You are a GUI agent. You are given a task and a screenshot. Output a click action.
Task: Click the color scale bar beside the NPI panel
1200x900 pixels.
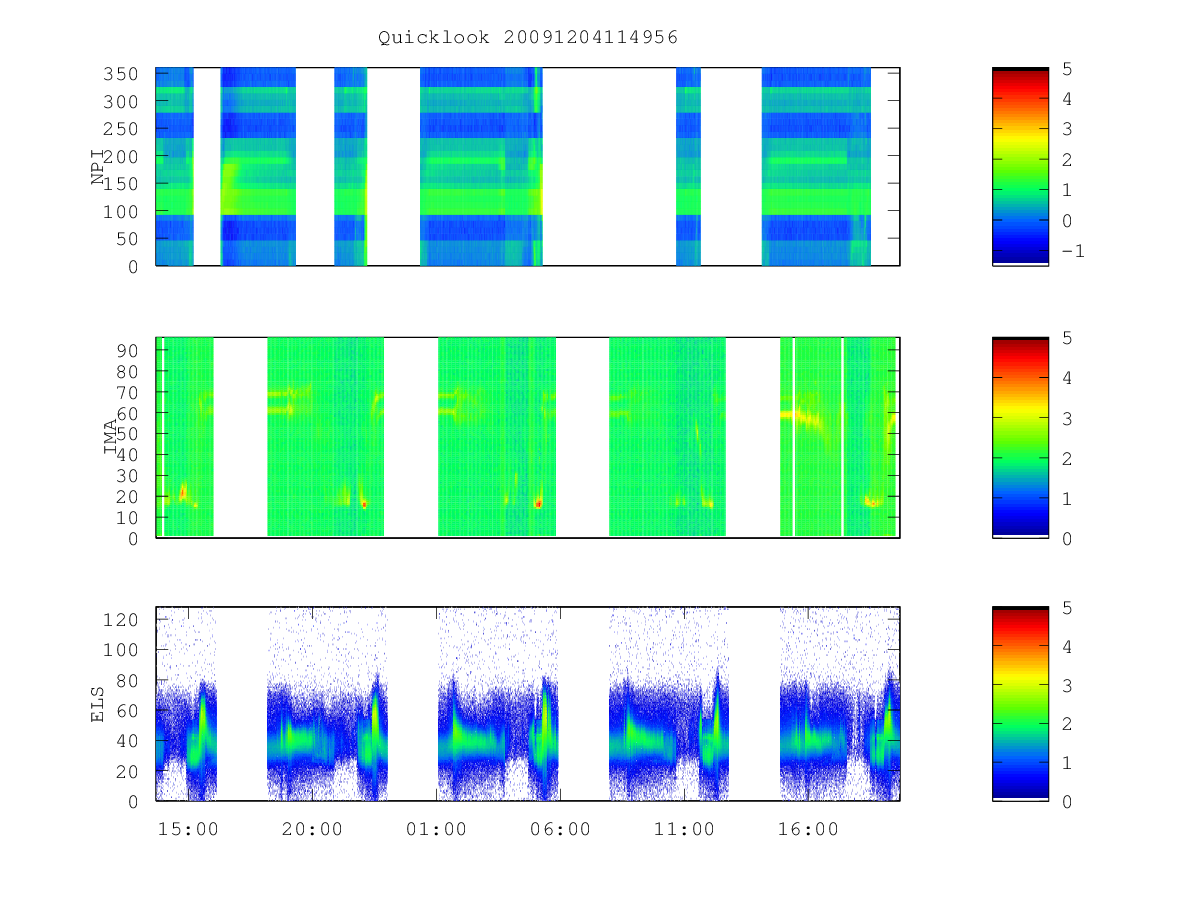coord(1020,167)
